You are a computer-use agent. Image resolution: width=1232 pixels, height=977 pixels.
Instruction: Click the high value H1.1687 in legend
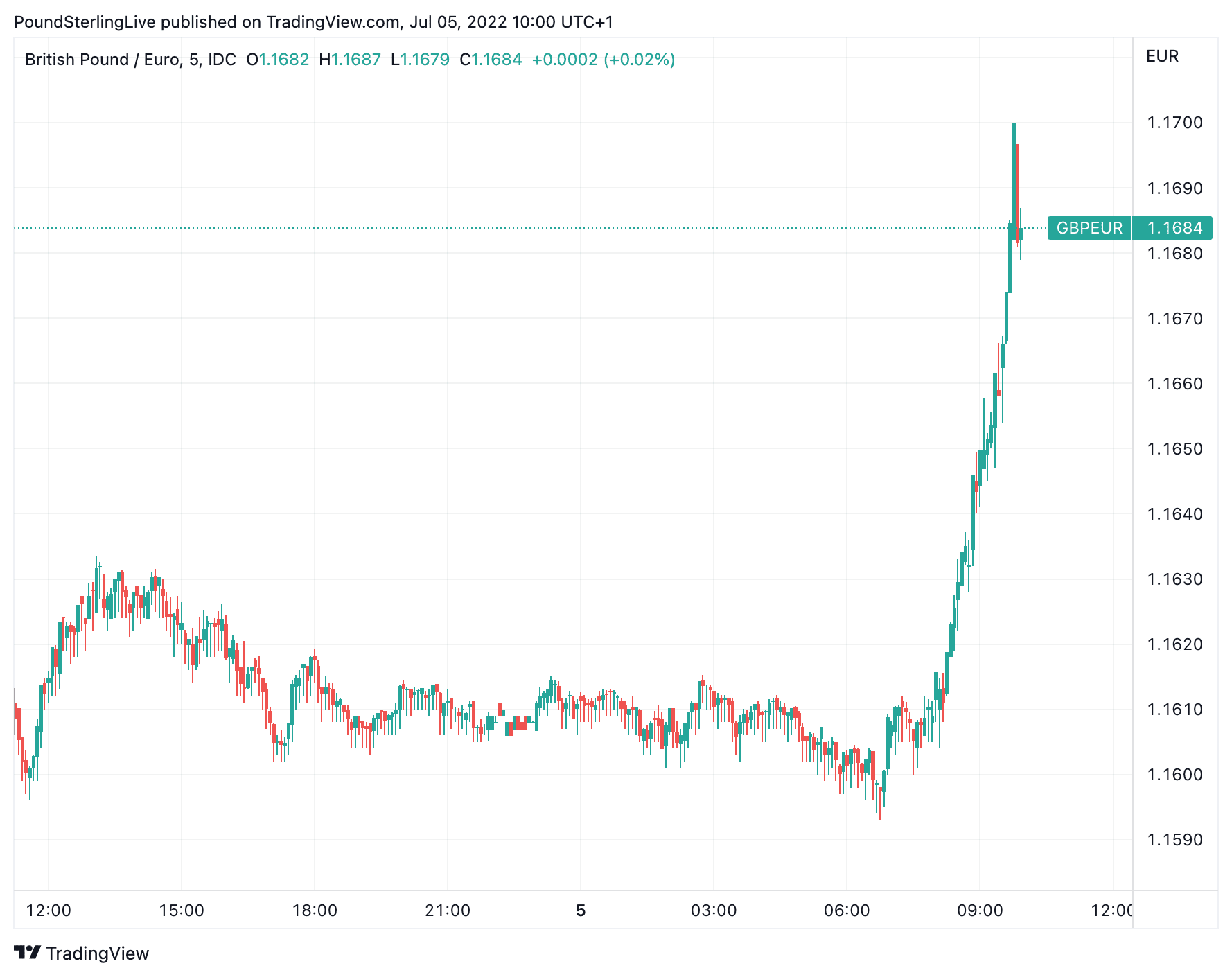coord(350,60)
